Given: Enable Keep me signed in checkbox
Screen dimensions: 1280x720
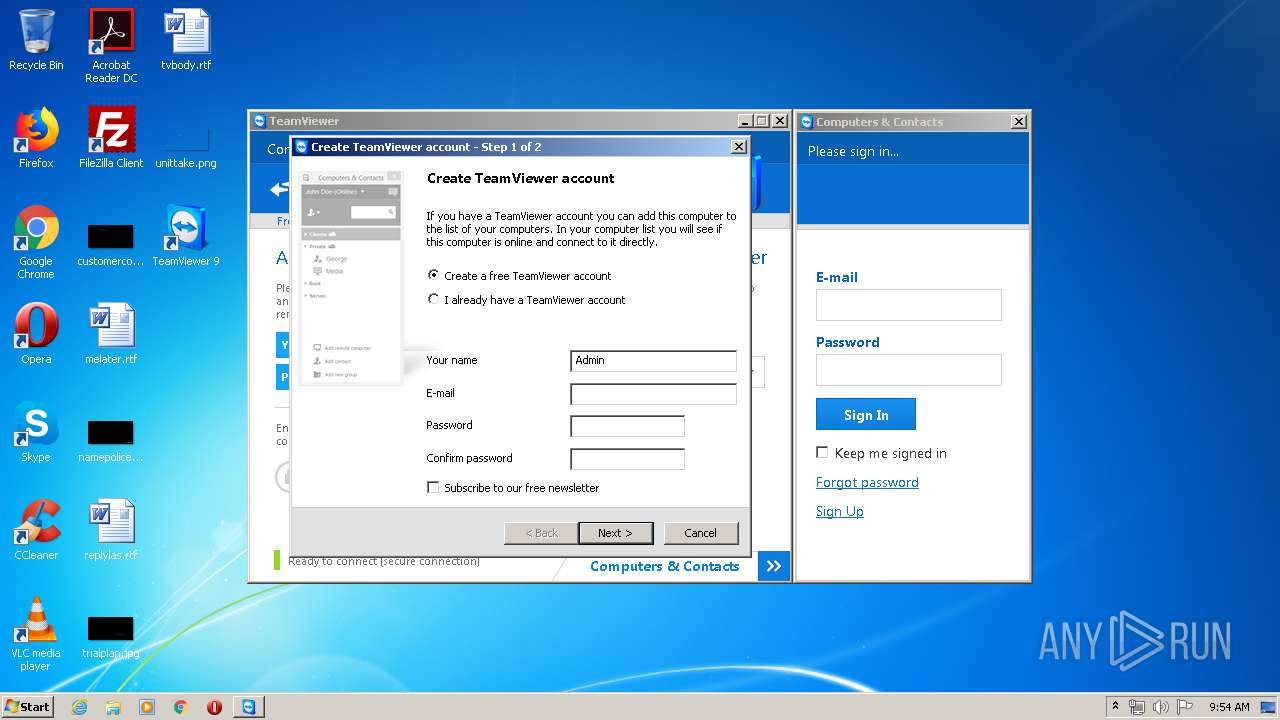Looking at the screenshot, I should (822, 453).
